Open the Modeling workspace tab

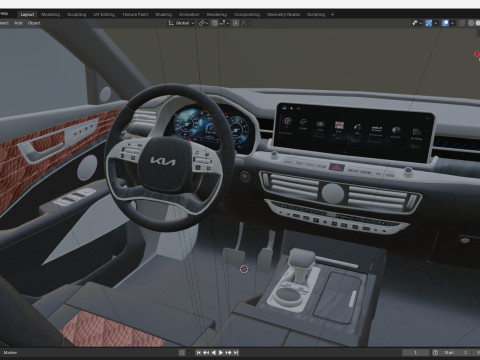(x=51, y=15)
